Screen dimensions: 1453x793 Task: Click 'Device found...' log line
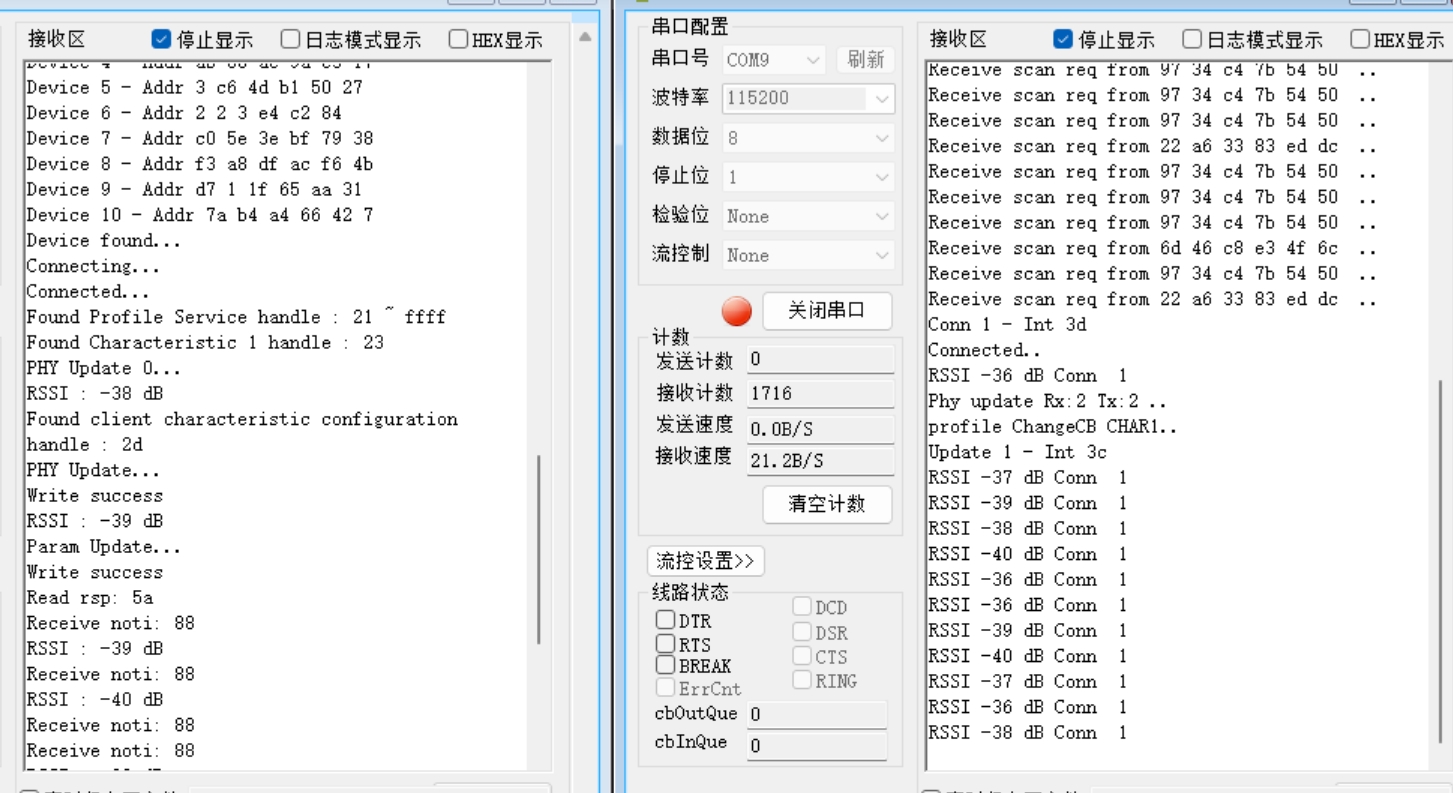(104, 241)
